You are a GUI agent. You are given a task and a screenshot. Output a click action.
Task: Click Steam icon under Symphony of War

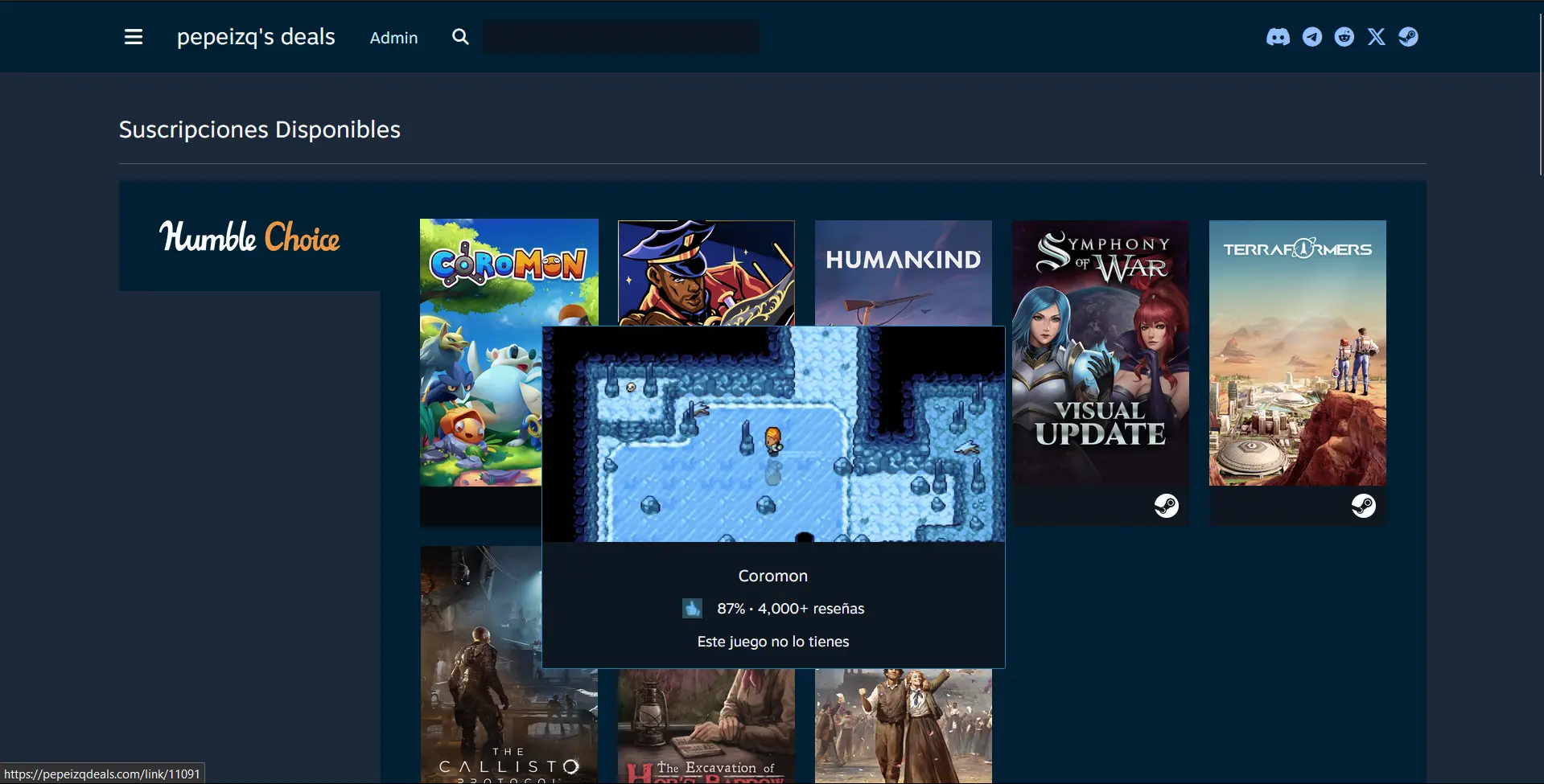(x=1166, y=506)
